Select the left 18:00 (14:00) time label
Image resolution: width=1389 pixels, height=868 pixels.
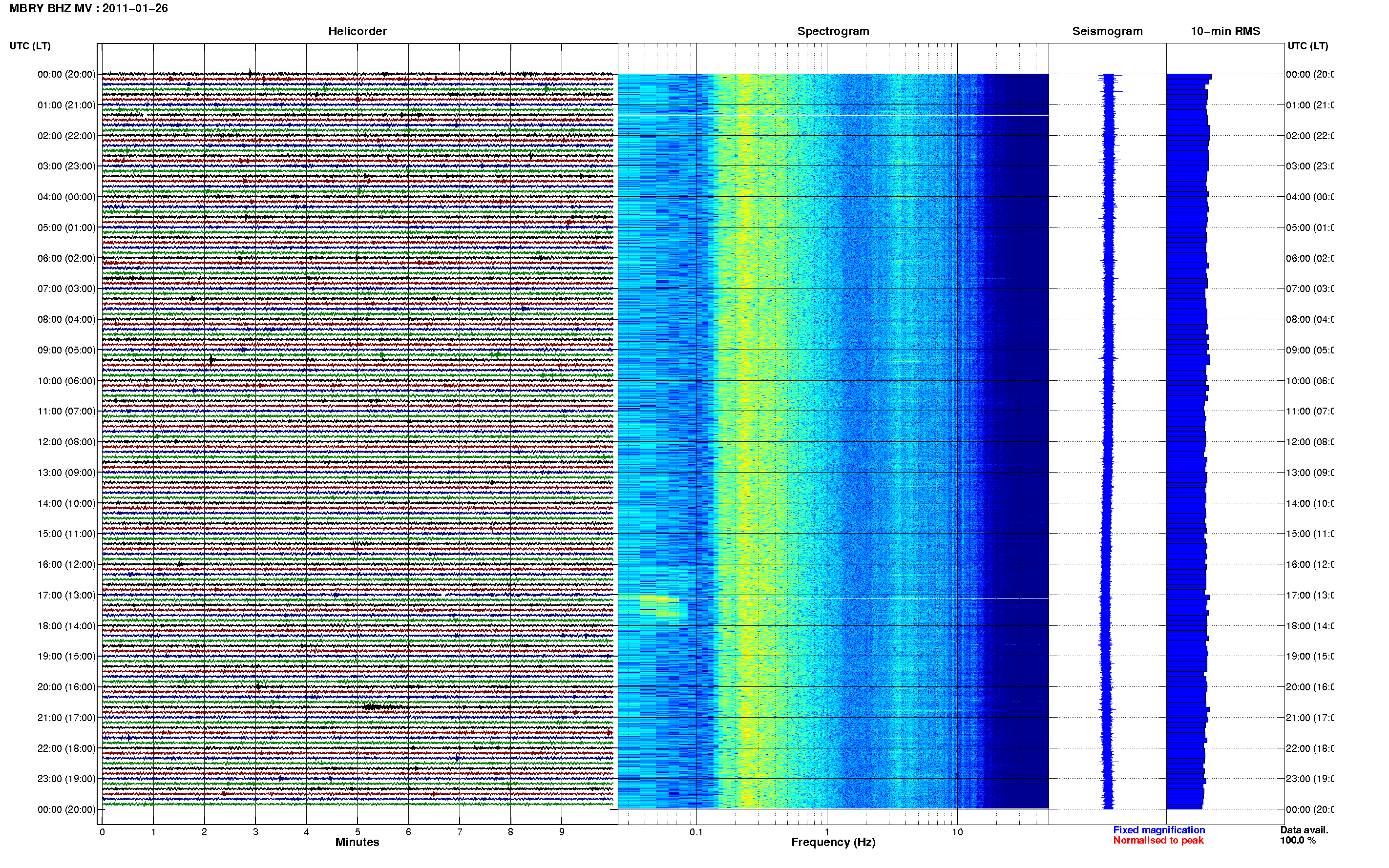pyautogui.click(x=66, y=626)
